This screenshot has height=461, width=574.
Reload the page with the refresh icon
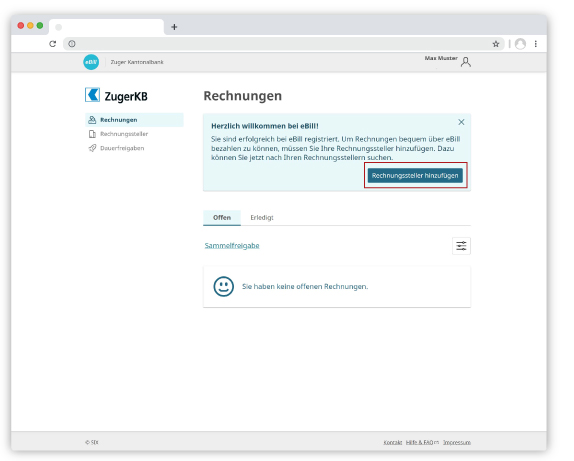click(53, 44)
